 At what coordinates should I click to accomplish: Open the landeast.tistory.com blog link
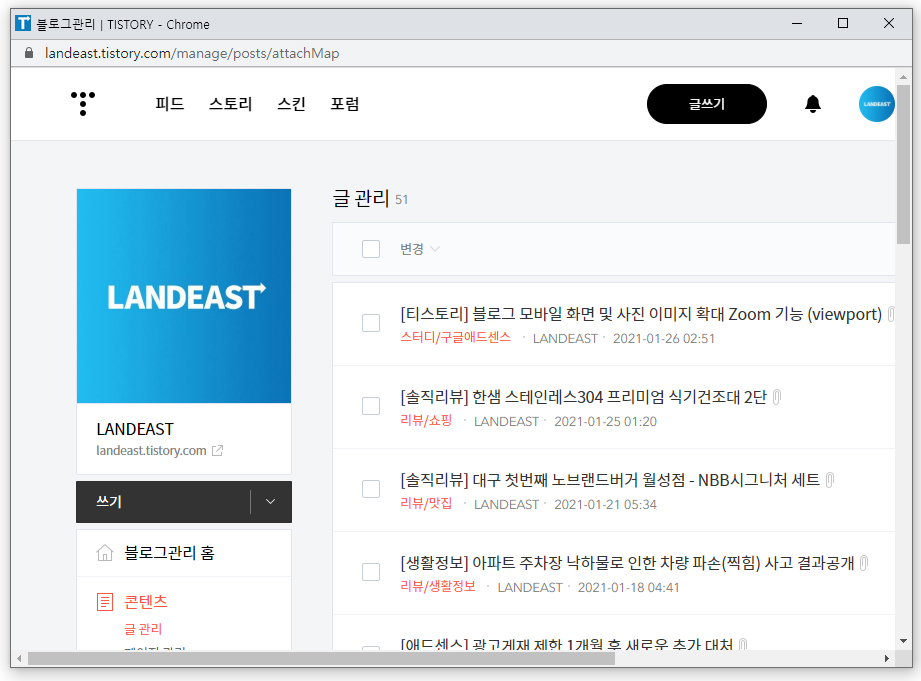[x=152, y=451]
